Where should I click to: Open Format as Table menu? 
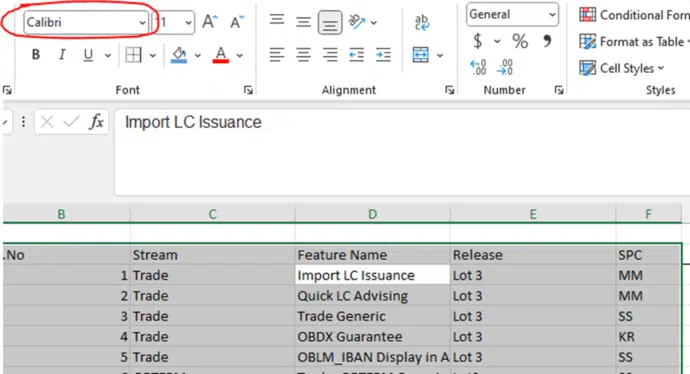coord(634,42)
